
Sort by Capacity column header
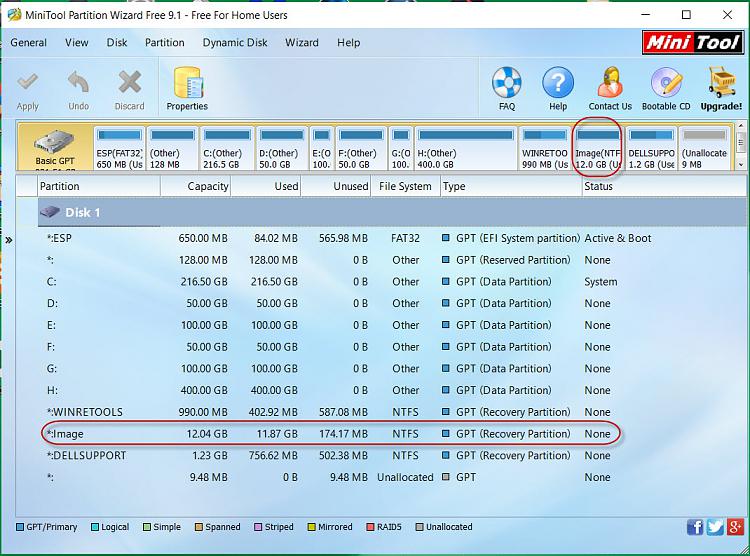coord(196,186)
